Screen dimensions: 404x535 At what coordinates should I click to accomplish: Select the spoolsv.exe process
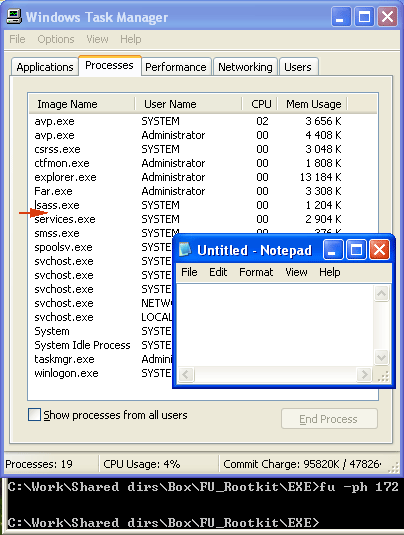[101, 247]
